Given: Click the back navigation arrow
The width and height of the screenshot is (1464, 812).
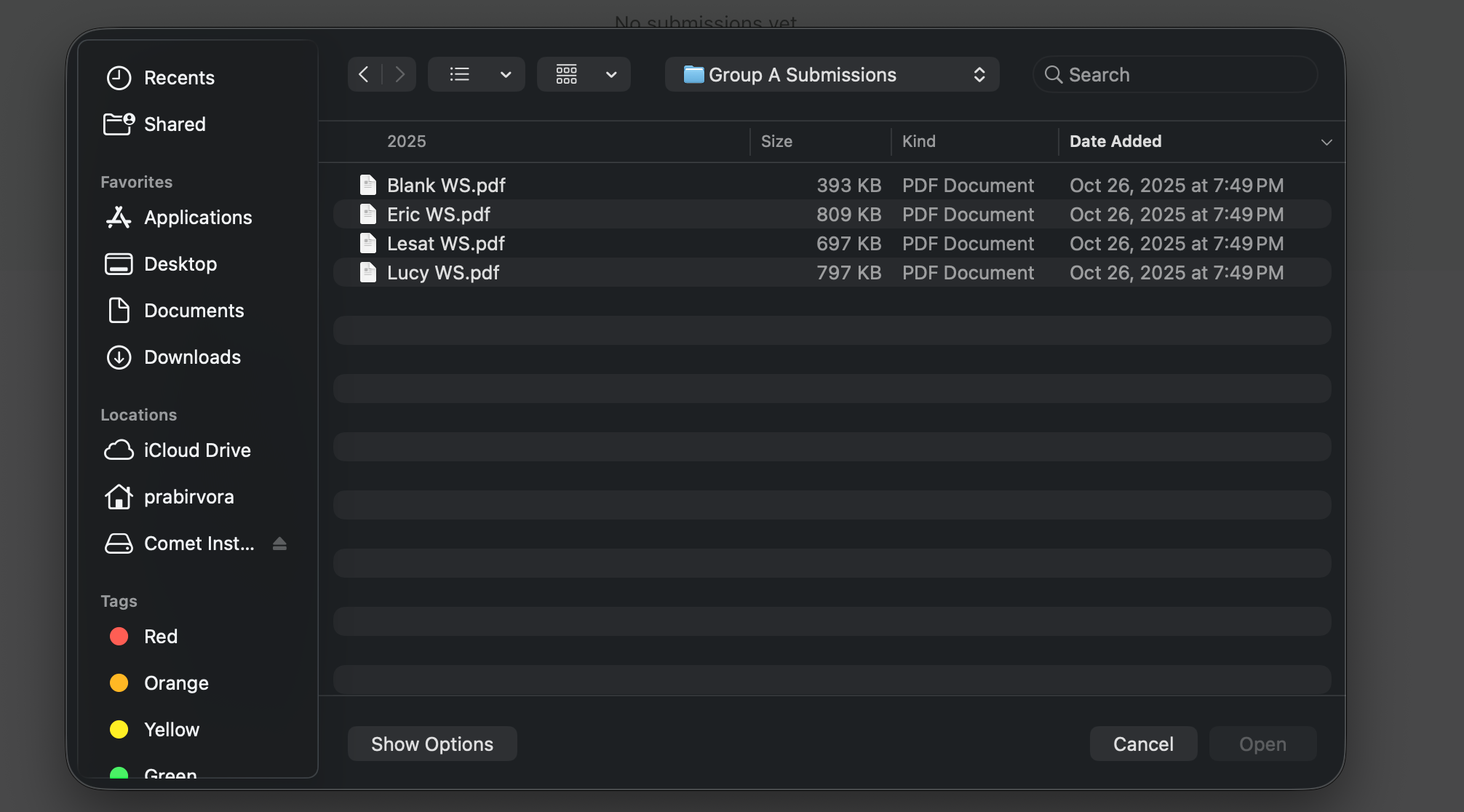Looking at the screenshot, I should pos(364,73).
